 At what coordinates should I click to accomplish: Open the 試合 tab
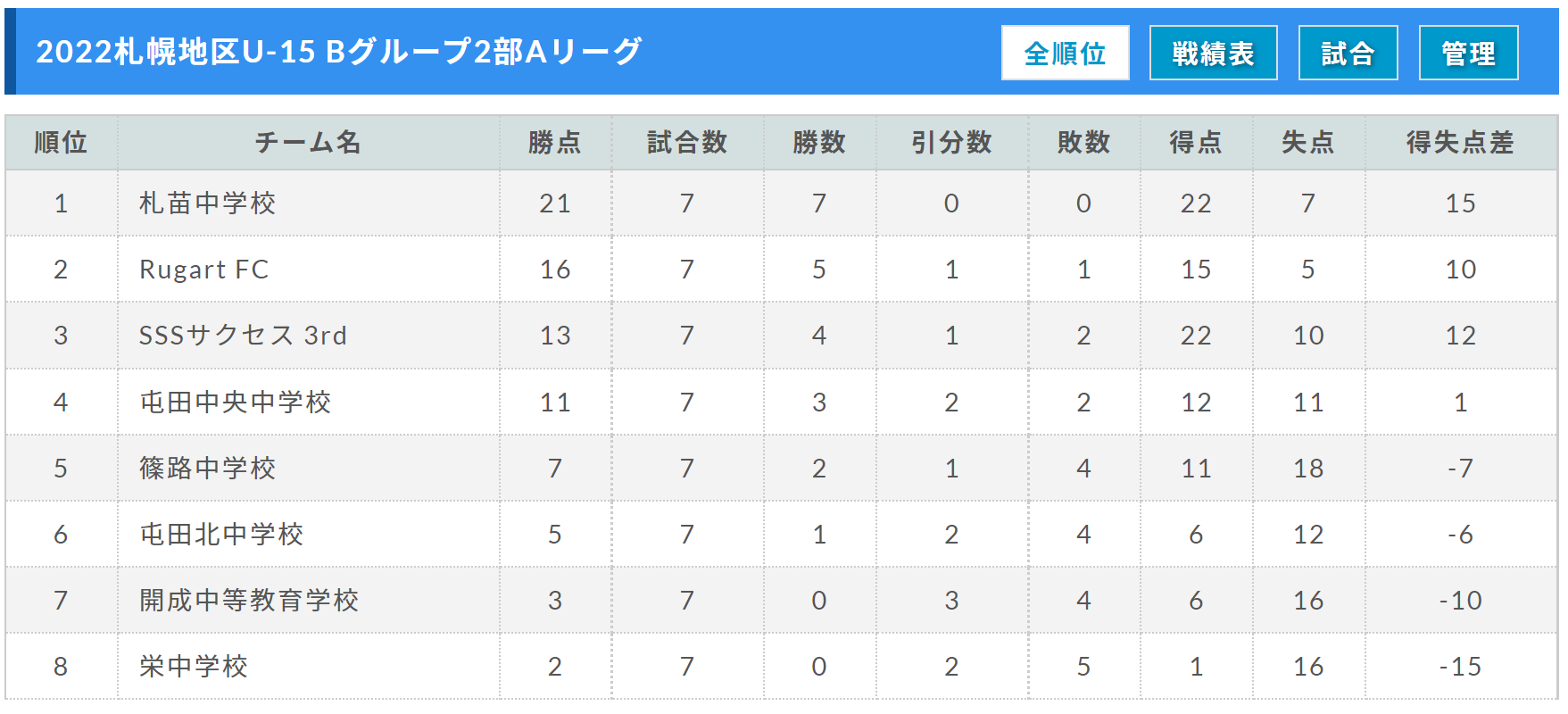(x=1348, y=54)
